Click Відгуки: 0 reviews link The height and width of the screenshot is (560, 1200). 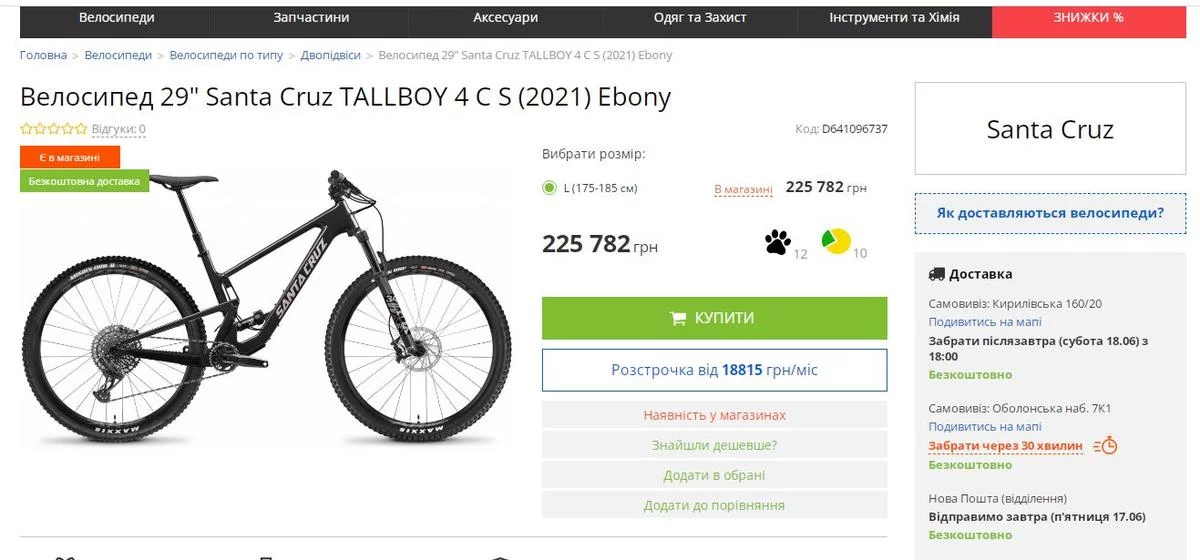(119, 129)
